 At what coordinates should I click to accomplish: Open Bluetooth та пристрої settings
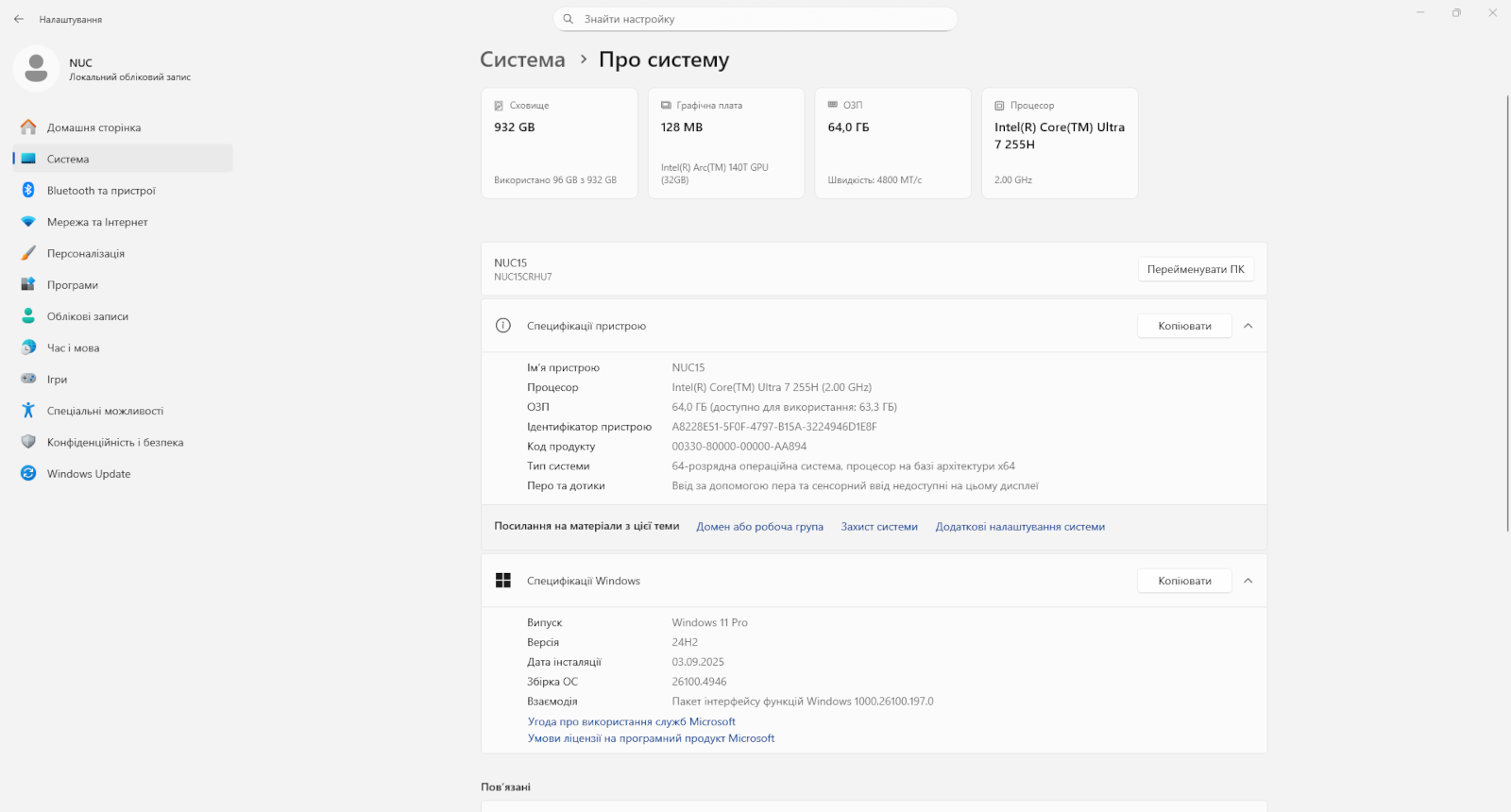[123, 190]
